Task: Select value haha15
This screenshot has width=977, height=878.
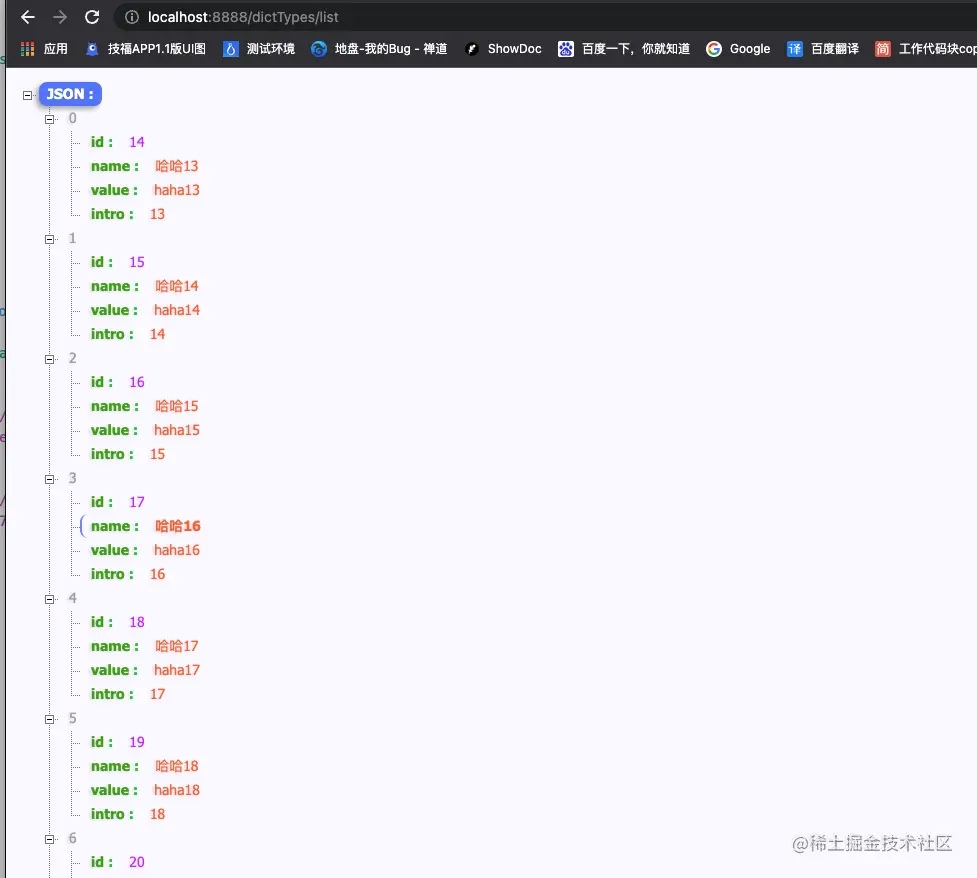Action: 177,430
